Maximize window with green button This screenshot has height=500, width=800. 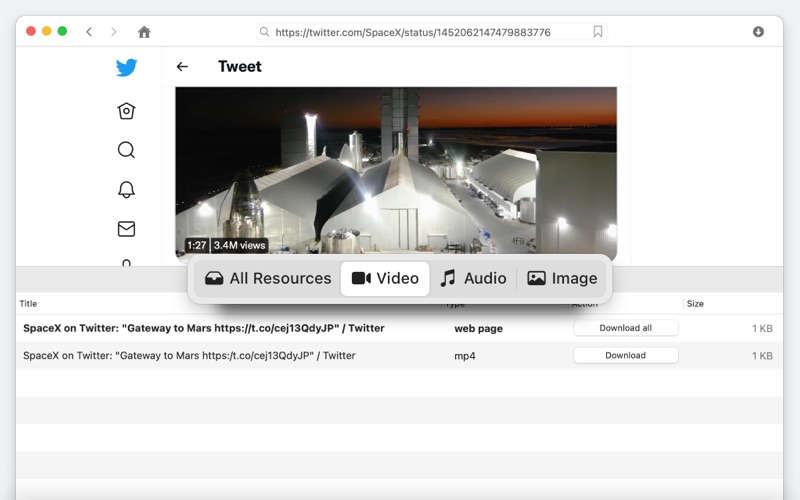pos(62,31)
